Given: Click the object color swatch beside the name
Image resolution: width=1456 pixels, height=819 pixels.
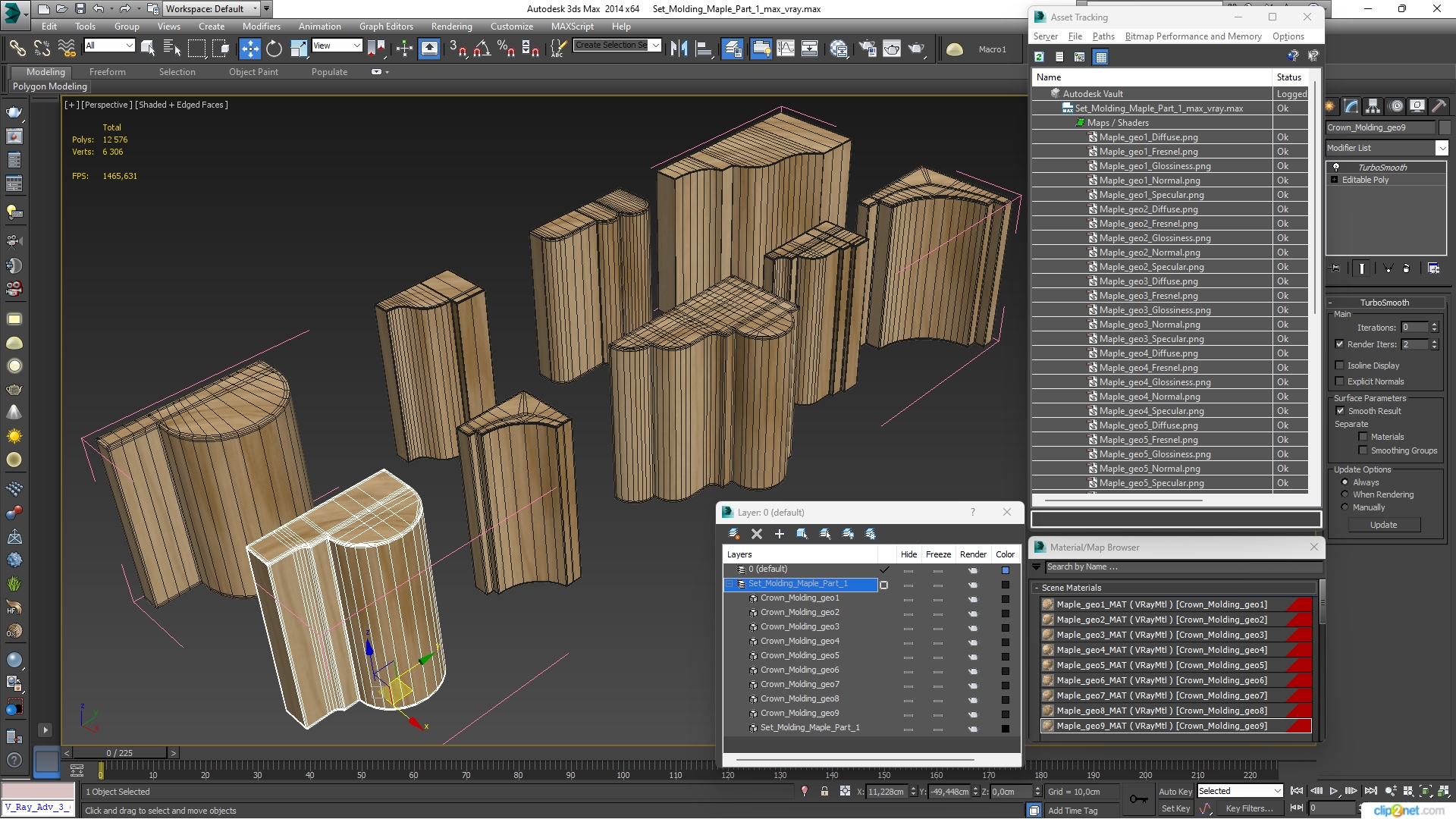Looking at the screenshot, I should 1445,127.
